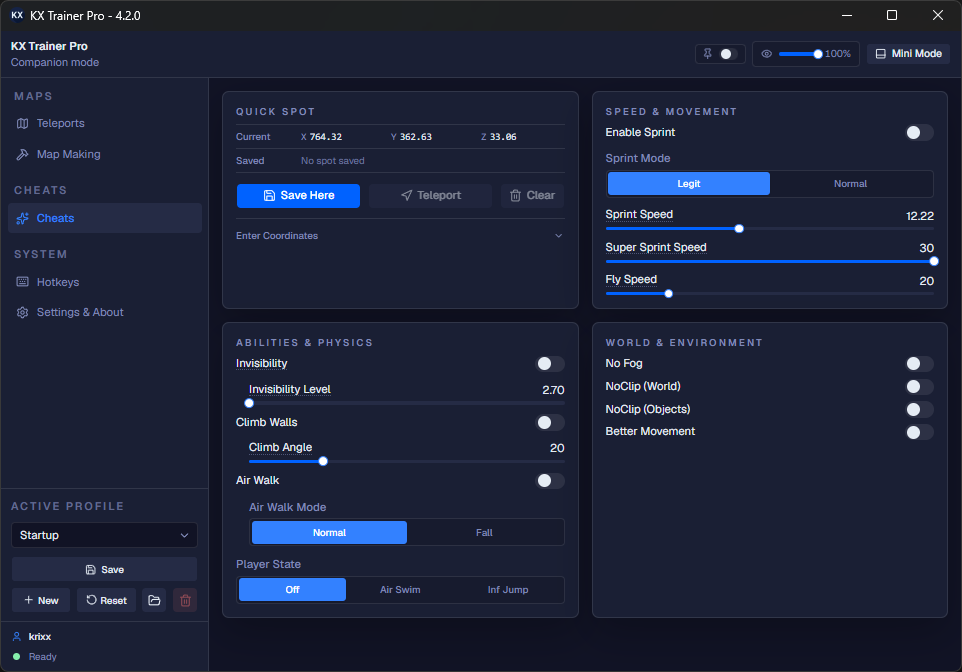Open the Map Making page
Image resolution: width=962 pixels, height=672 pixels.
[104, 155]
